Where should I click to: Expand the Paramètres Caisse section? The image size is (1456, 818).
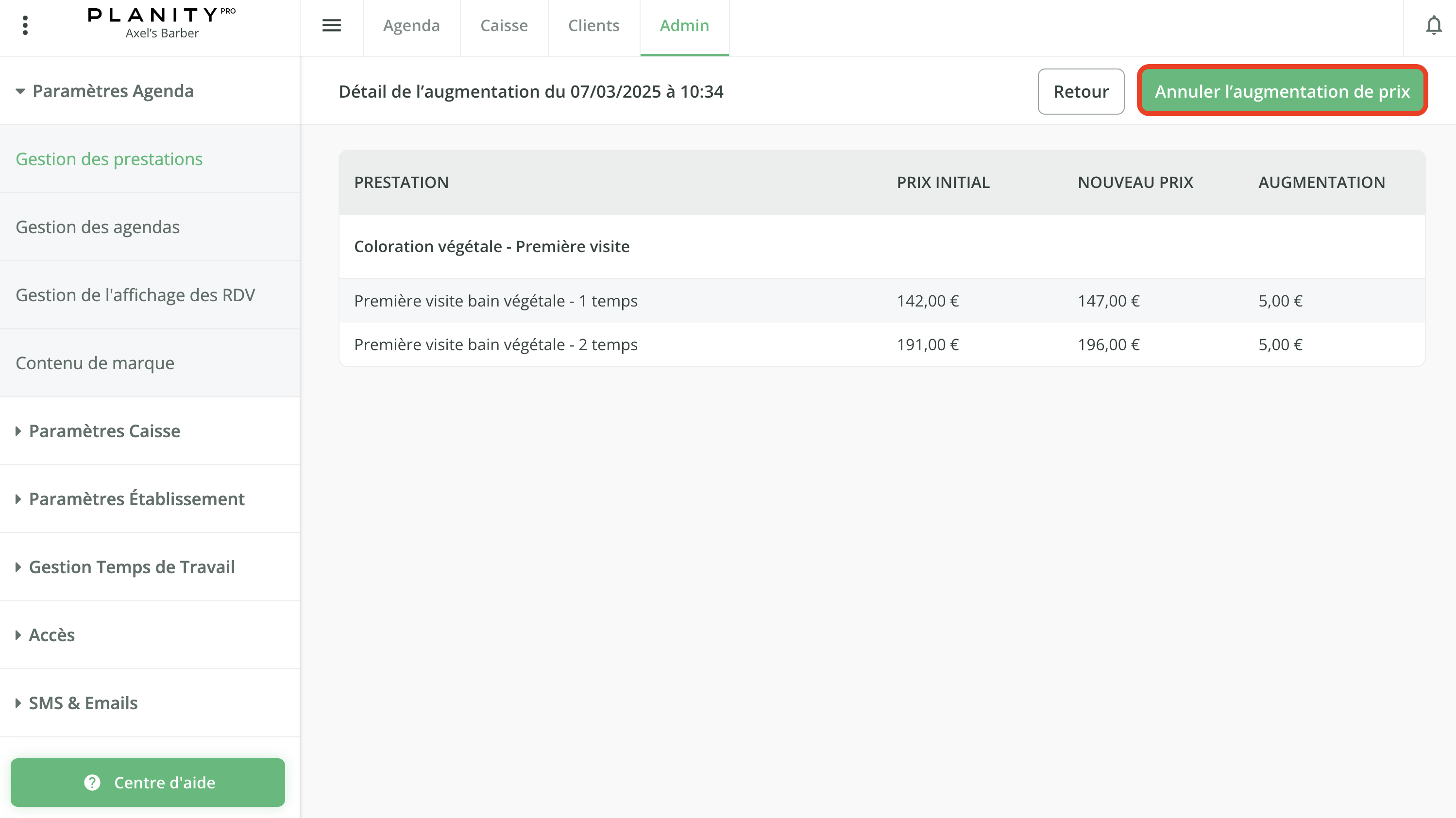[x=104, y=431]
